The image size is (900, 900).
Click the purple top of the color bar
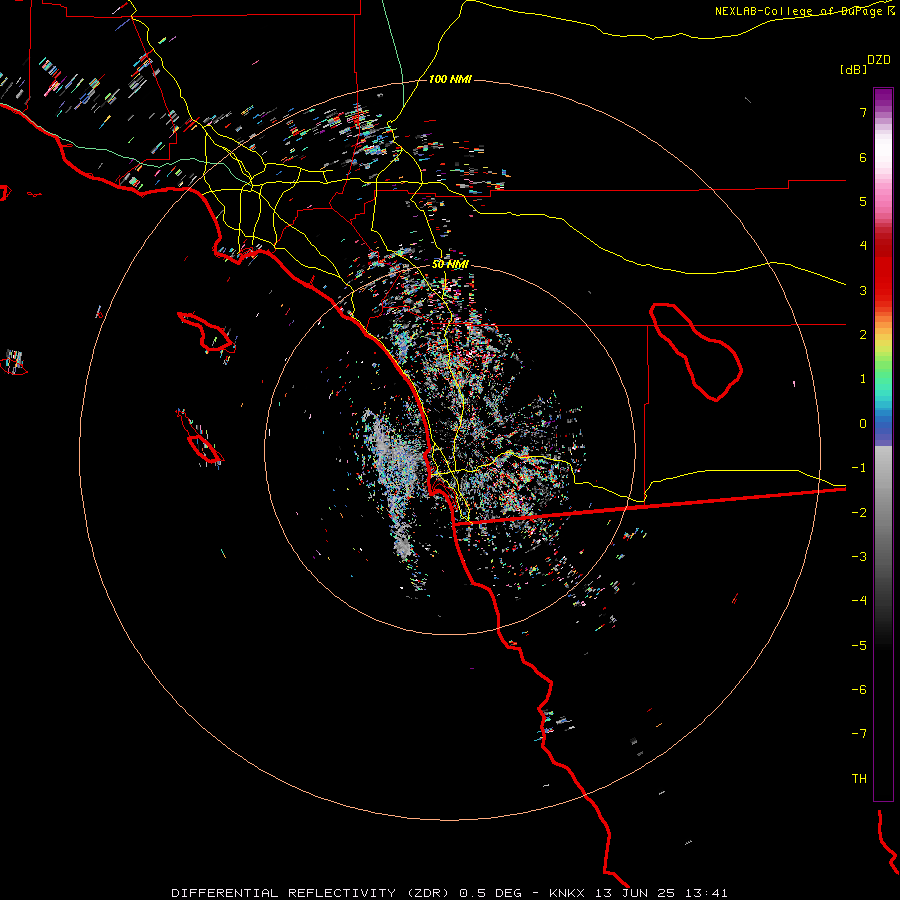(x=883, y=98)
